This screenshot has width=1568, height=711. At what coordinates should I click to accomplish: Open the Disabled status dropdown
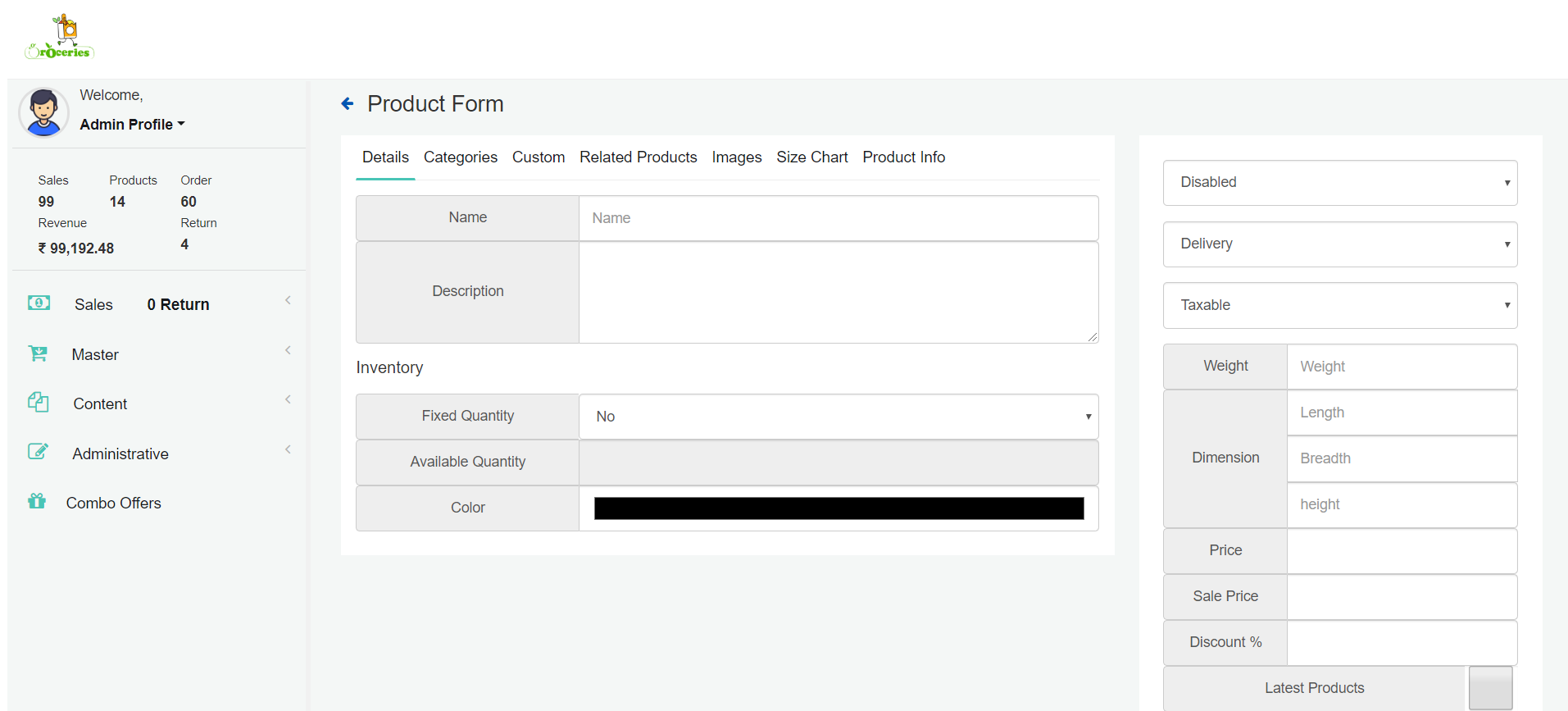1340,183
